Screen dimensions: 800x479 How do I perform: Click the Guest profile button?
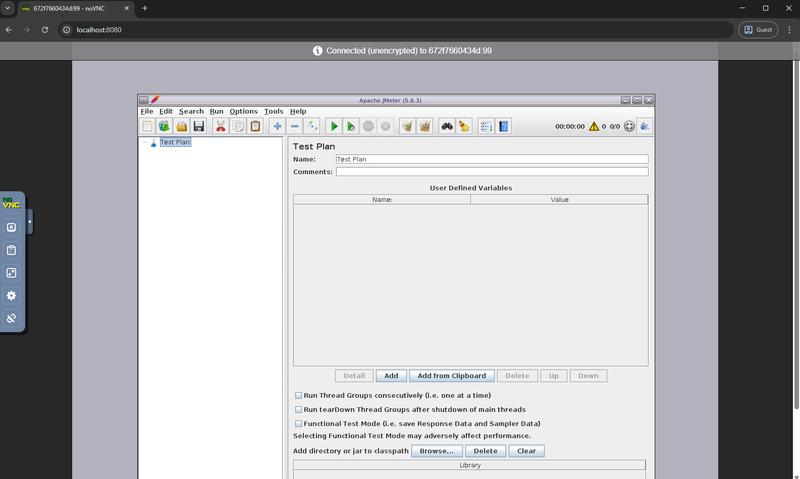(758, 30)
